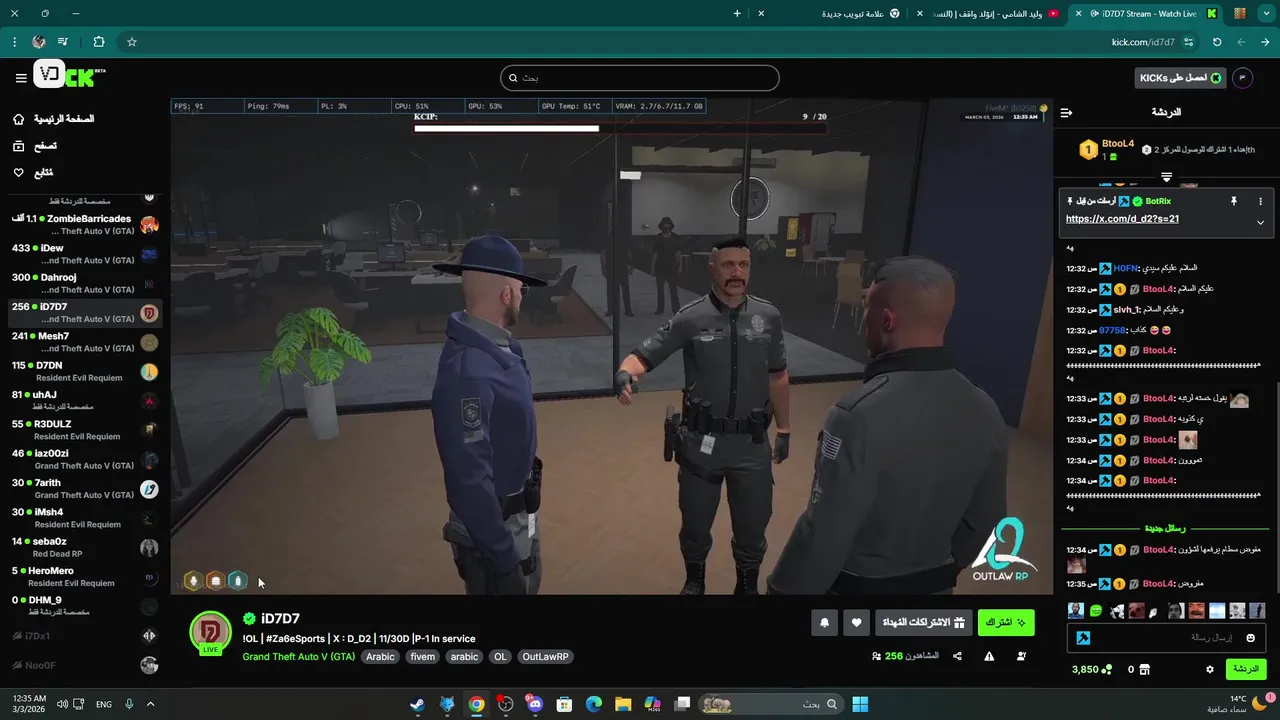Open Steam from the taskbar
This screenshot has height=720, width=1280.
(x=417, y=704)
